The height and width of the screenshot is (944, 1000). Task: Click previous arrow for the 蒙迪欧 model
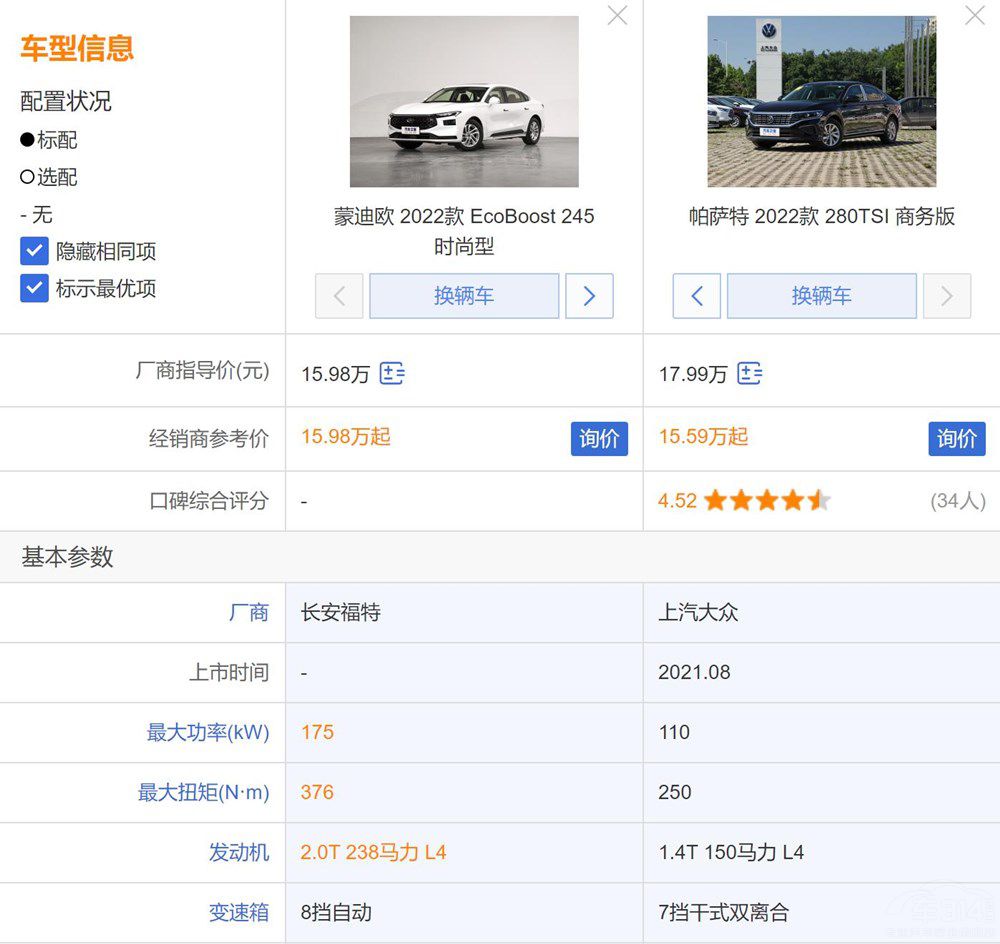click(x=339, y=296)
